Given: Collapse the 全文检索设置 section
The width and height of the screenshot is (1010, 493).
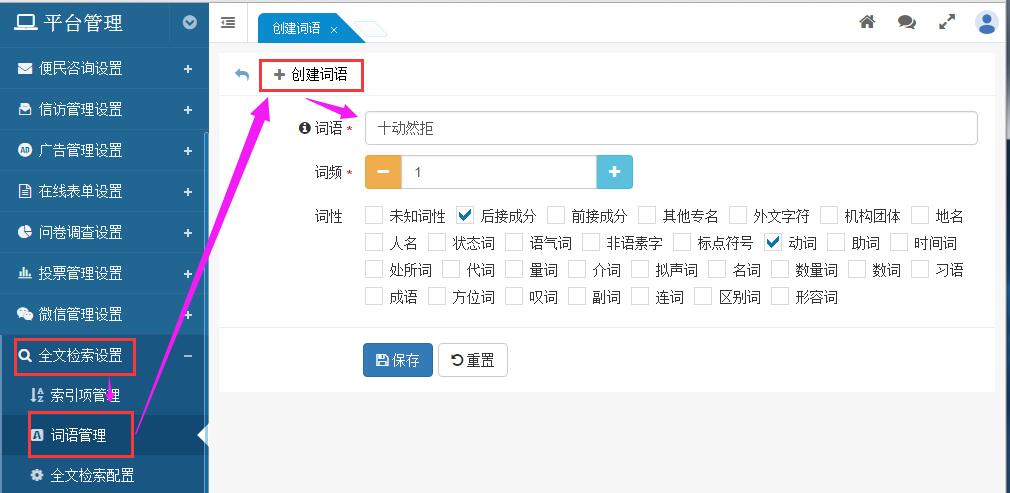Looking at the screenshot, I should coord(188,356).
